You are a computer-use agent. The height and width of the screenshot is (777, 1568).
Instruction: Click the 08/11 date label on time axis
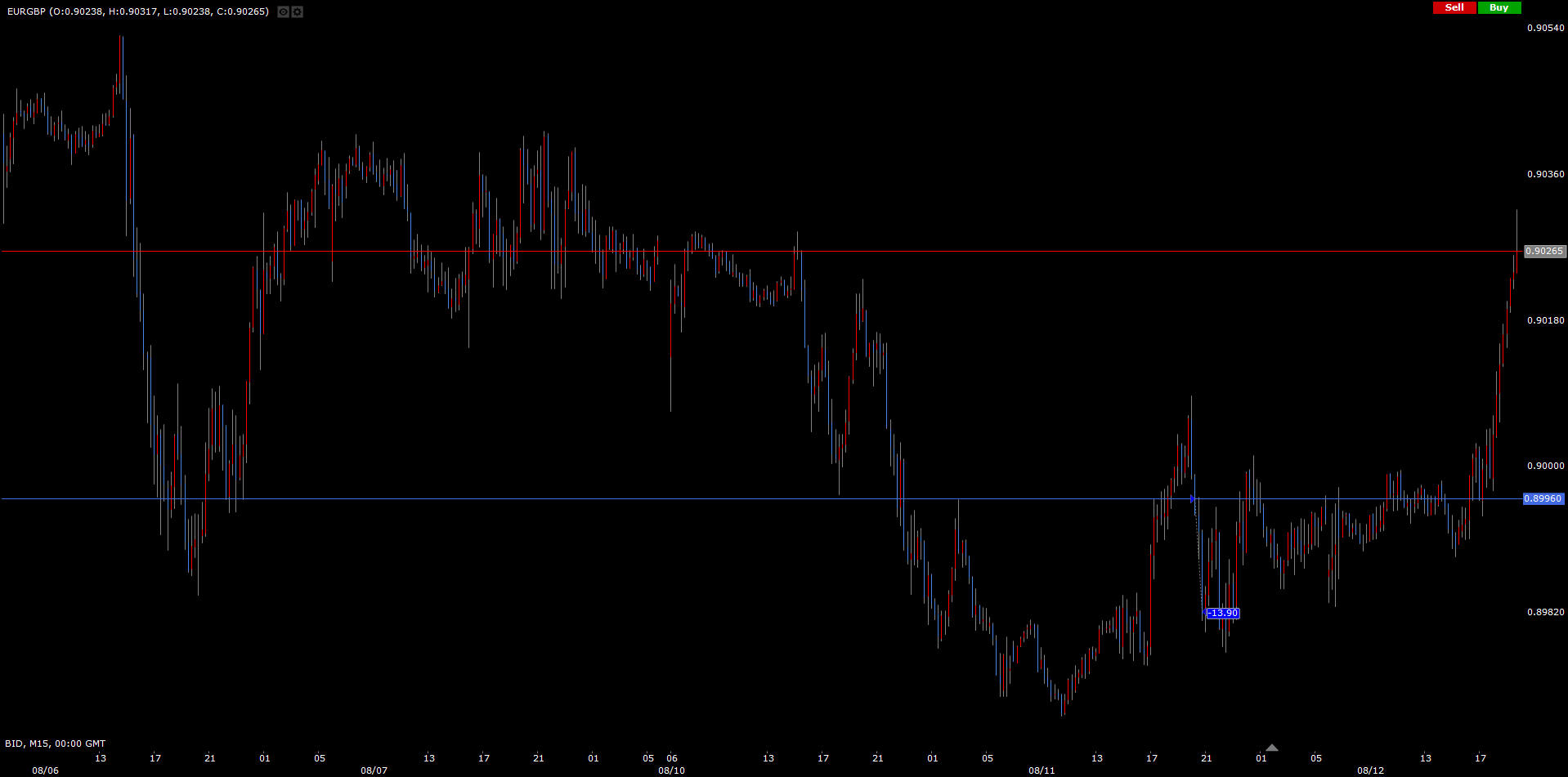[x=1042, y=770]
